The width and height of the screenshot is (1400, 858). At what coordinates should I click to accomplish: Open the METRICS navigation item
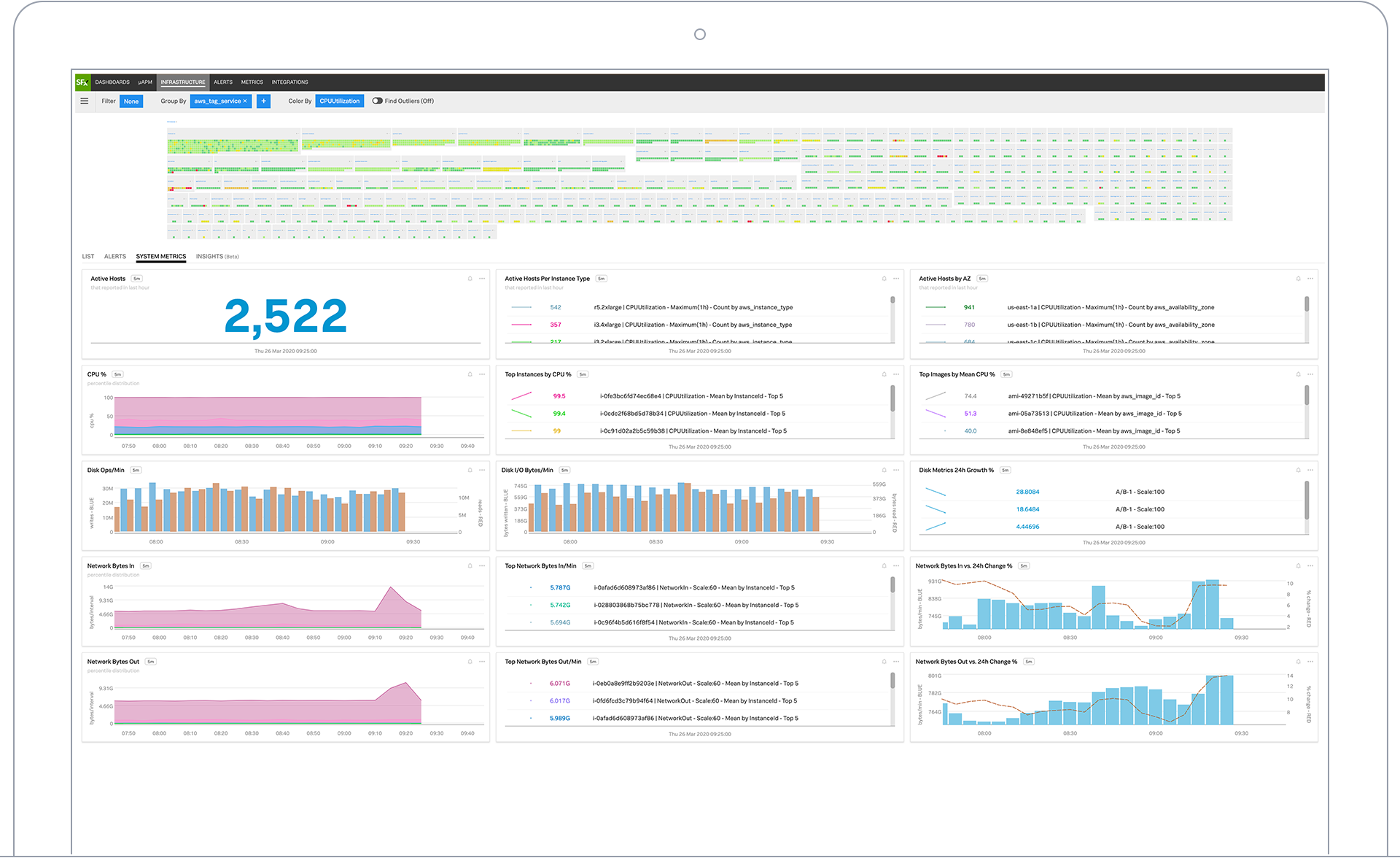(x=252, y=82)
